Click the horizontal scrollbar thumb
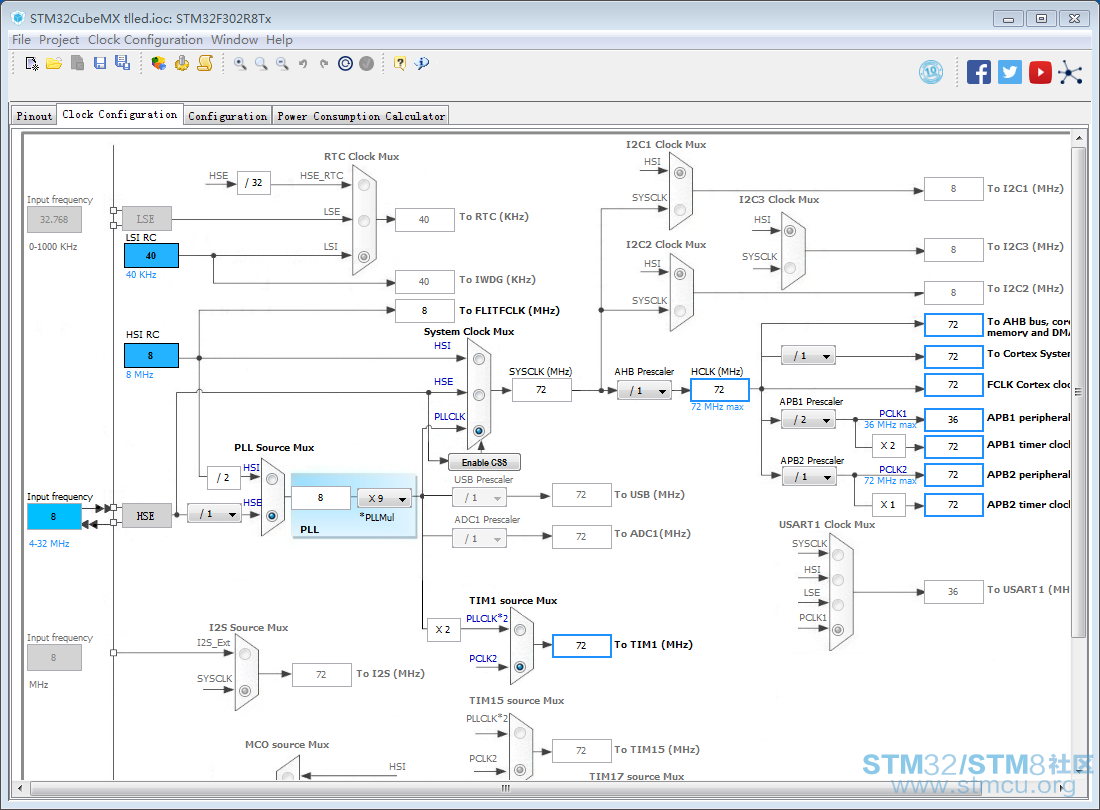Screen dimensions: 1100x810 pyautogui.click(x=506, y=788)
